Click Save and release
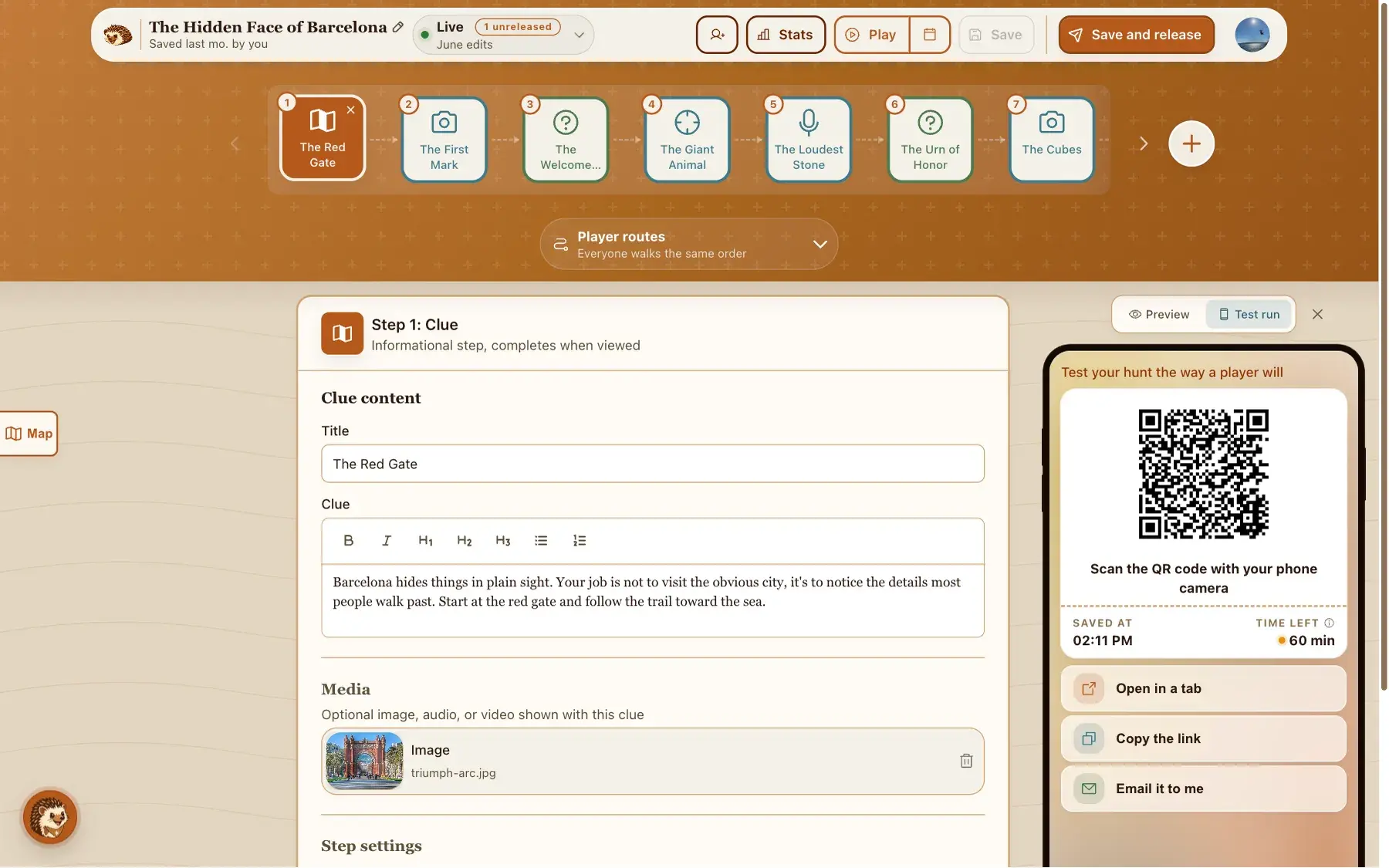Image resolution: width=1389 pixels, height=868 pixels. pyautogui.click(x=1136, y=35)
